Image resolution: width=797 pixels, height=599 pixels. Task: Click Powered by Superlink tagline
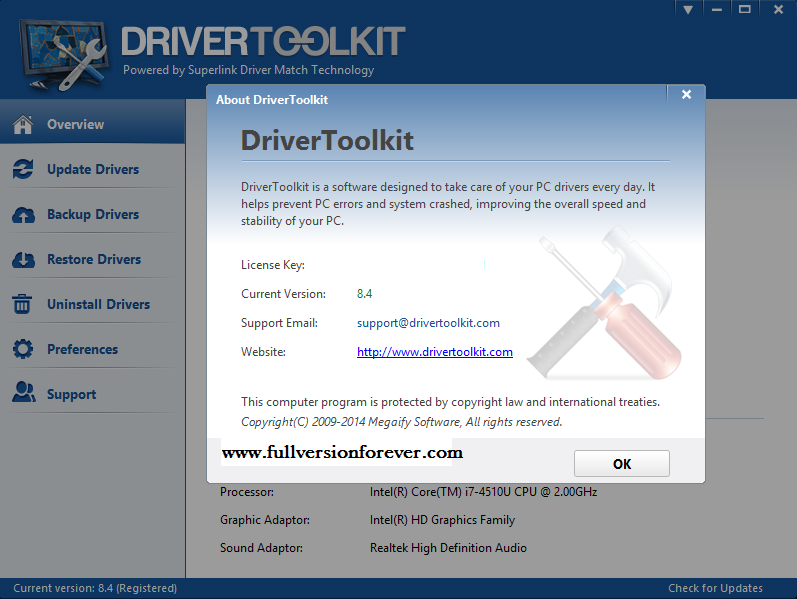[249, 70]
